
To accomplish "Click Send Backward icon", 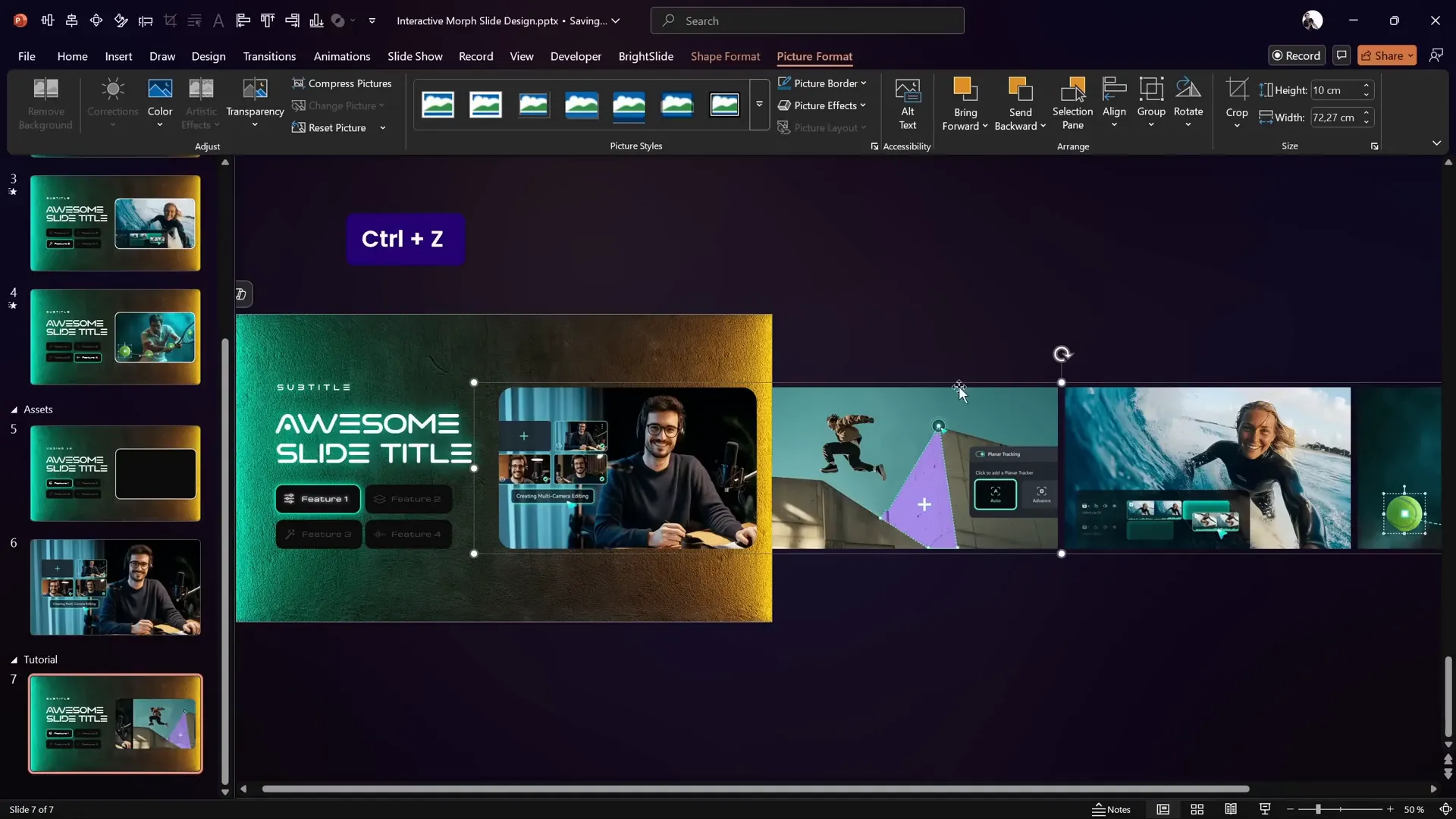I will click(x=1020, y=89).
